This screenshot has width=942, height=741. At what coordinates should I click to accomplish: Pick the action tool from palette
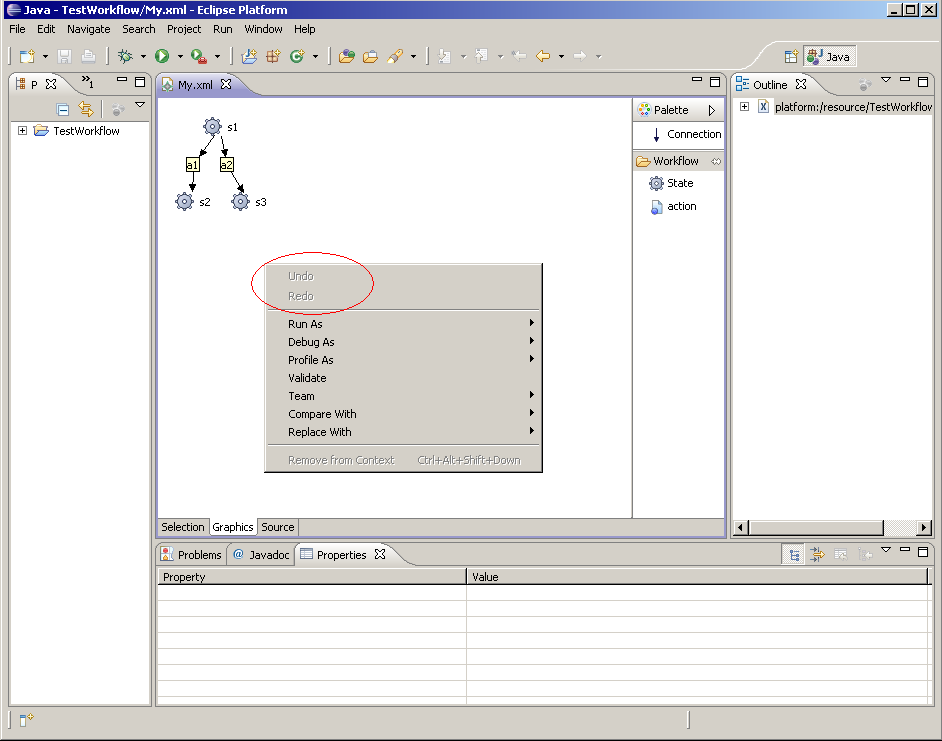point(680,206)
